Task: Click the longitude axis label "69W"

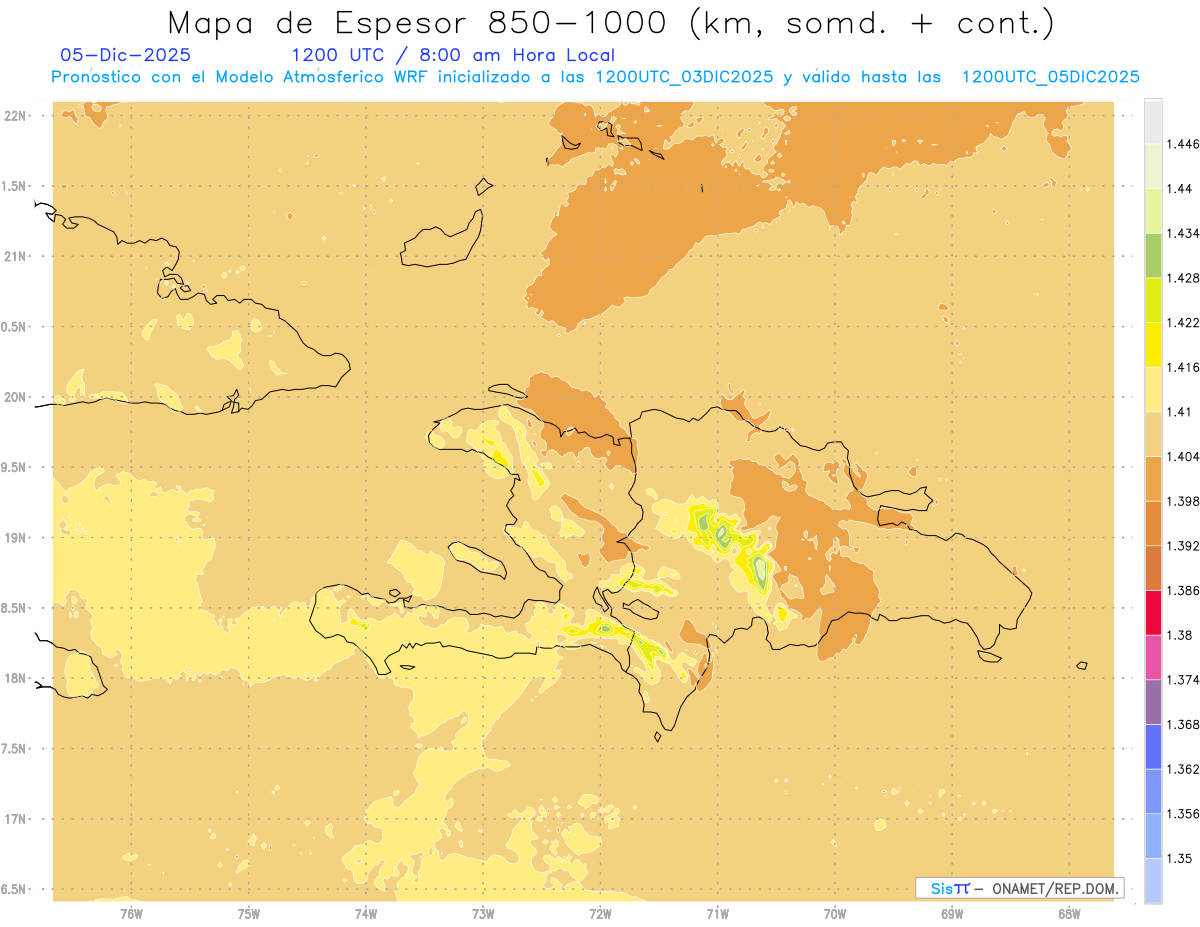Action: click(x=952, y=913)
